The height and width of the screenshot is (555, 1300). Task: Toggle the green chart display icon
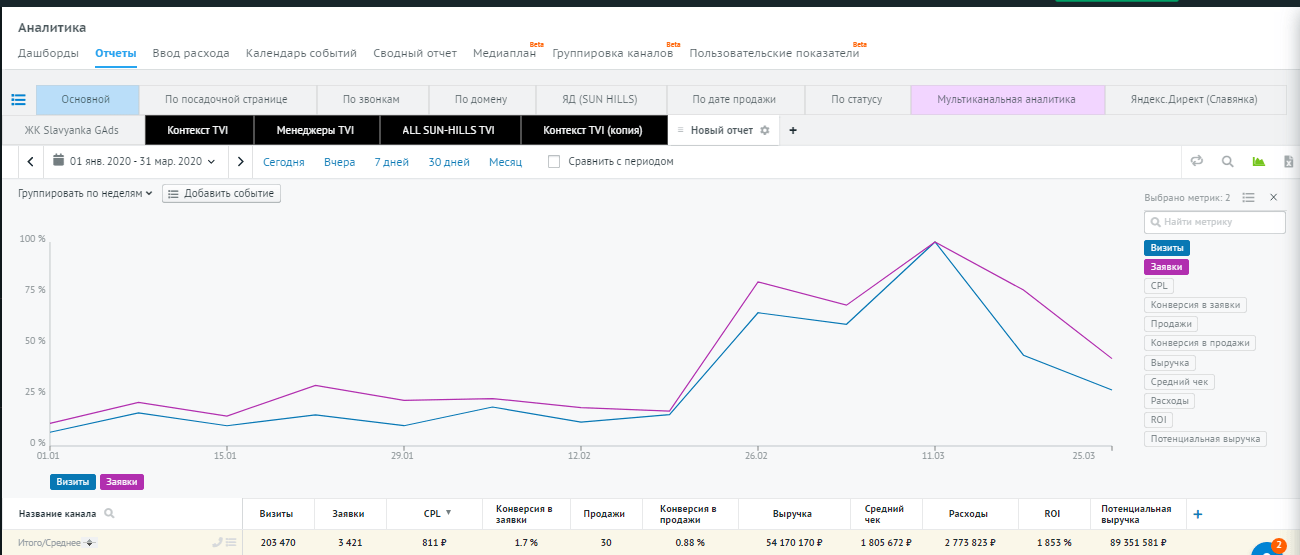click(1258, 161)
